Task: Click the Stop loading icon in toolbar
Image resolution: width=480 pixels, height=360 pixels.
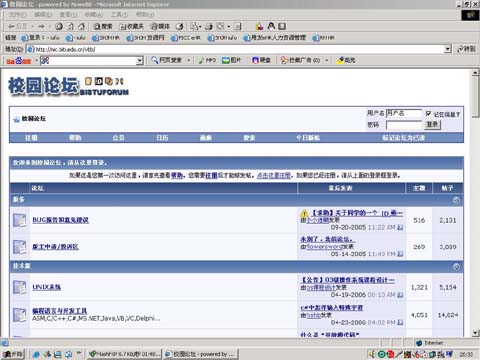Action: [x=59, y=26]
